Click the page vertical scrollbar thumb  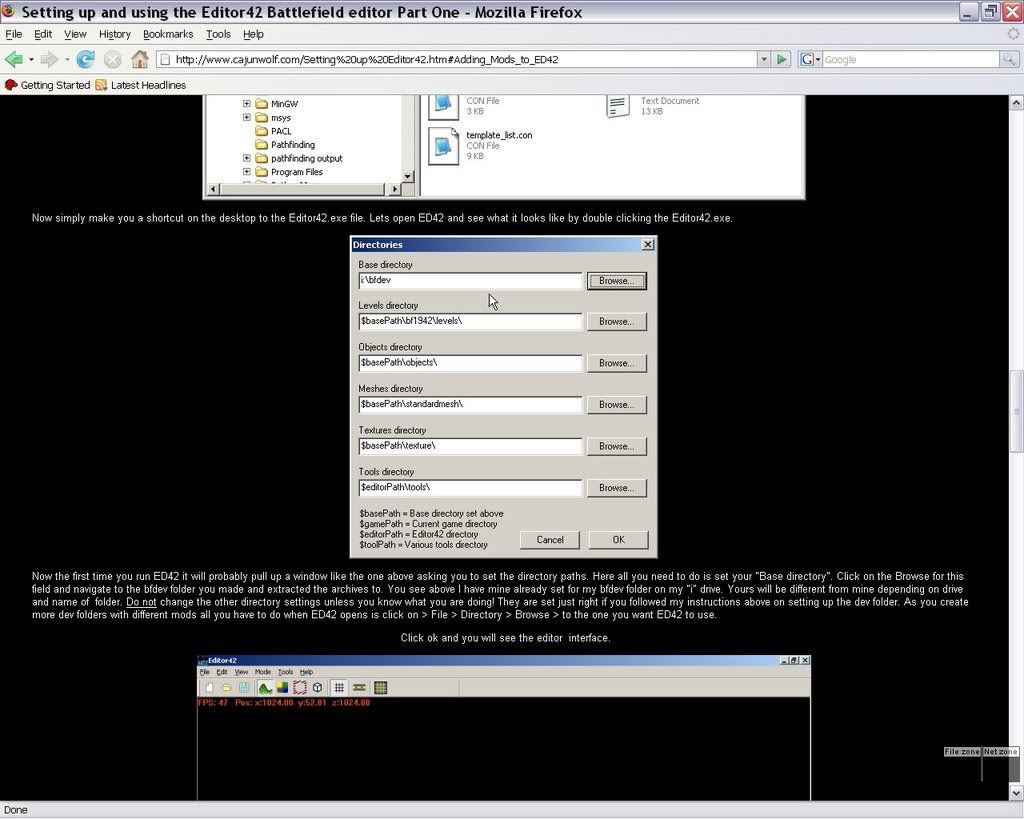tap(1016, 411)
